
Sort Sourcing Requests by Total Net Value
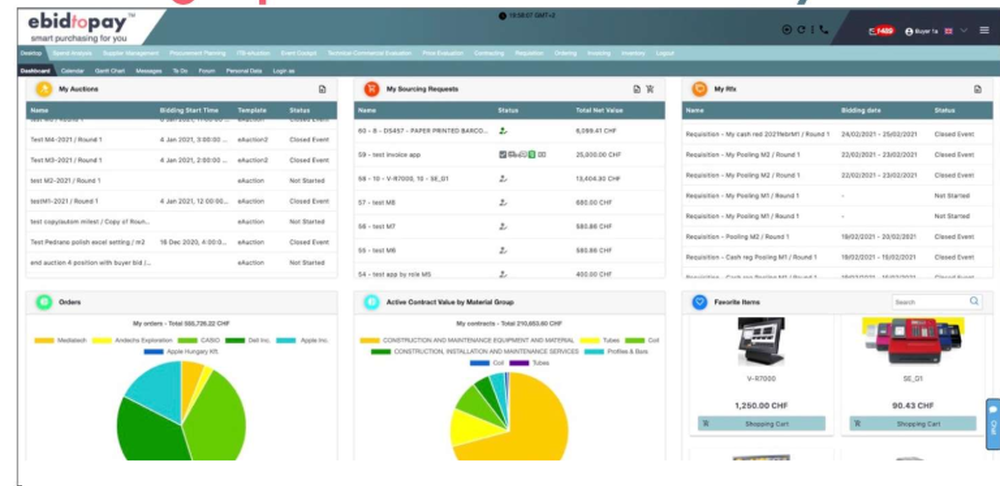(x=599, y=110)
